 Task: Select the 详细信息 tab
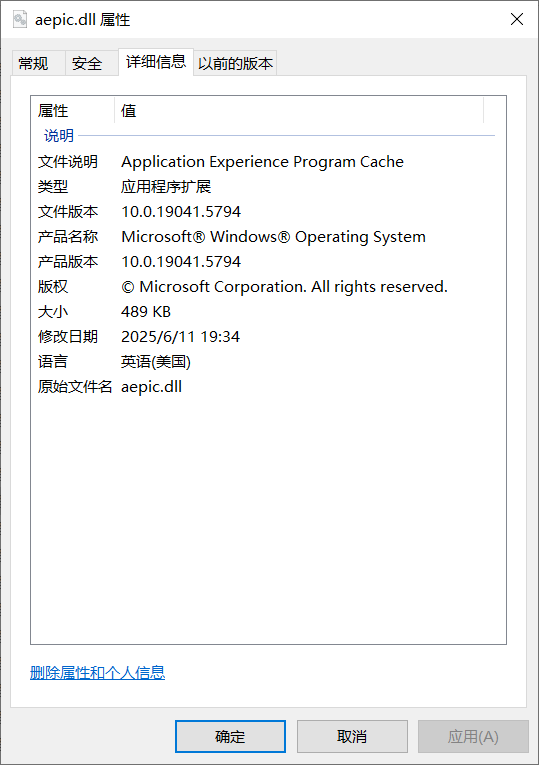pyautogui.click(x=156, y=62)
